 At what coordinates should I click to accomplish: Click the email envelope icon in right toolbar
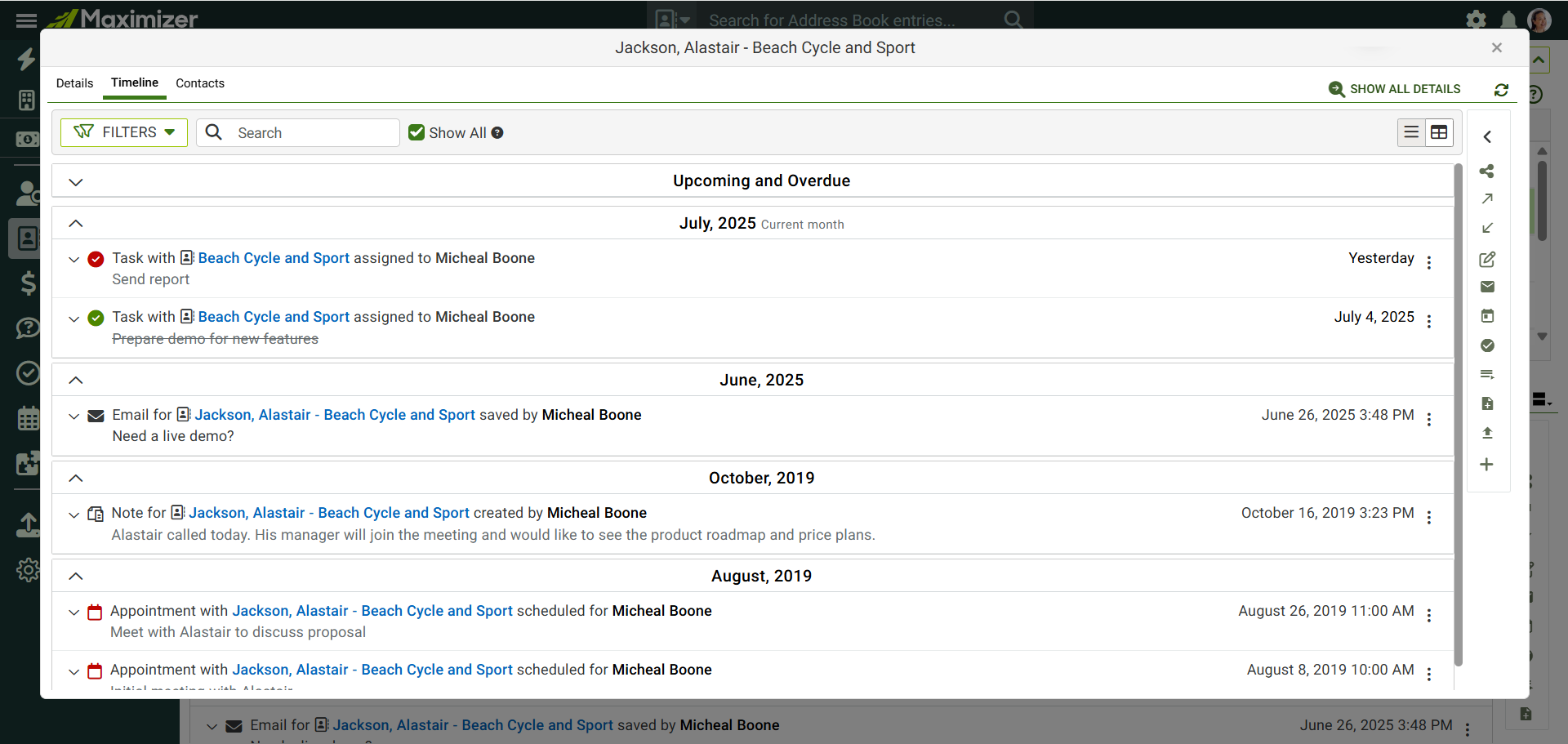click(1487, 287)
